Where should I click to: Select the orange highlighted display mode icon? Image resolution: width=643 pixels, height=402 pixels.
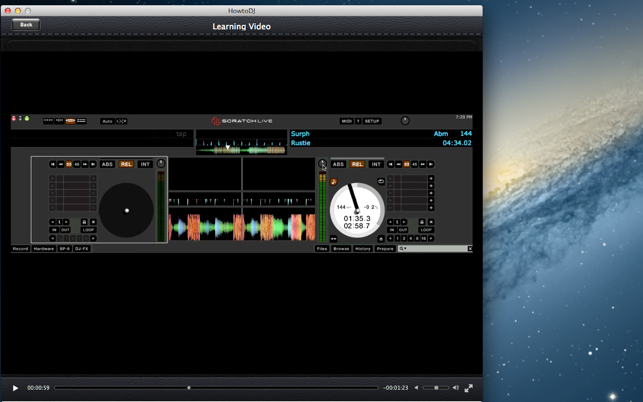pyautogui.click(x=70, y=121)
